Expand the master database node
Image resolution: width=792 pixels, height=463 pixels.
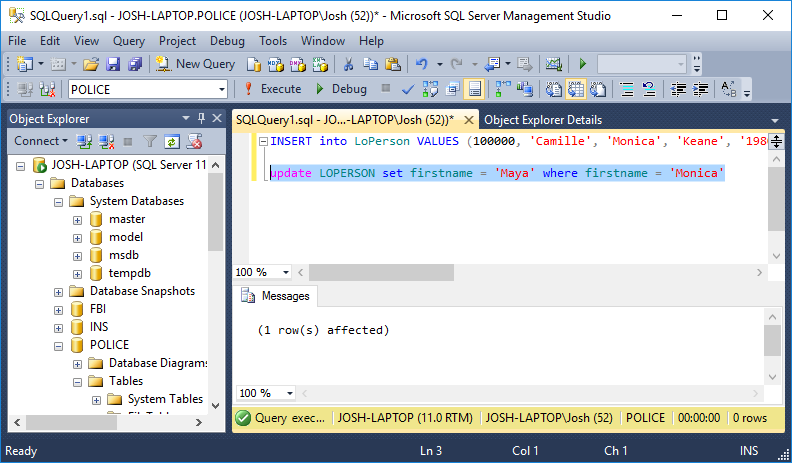point(77,220)
